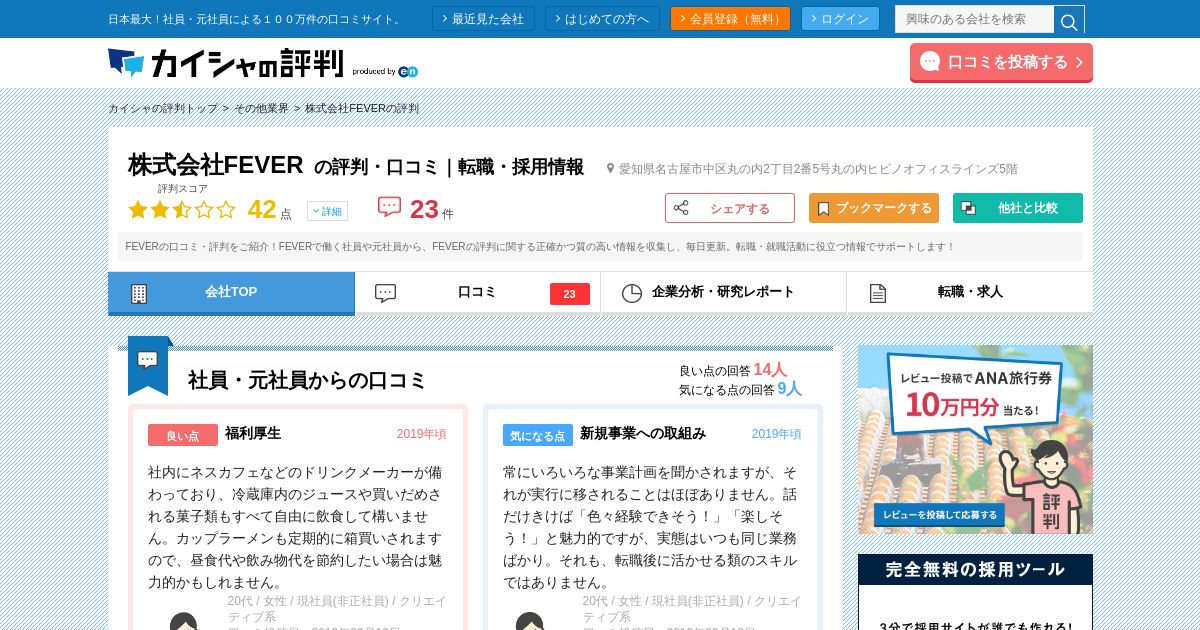Click the 興味のある会社を検索 search field

click(975, 19)
